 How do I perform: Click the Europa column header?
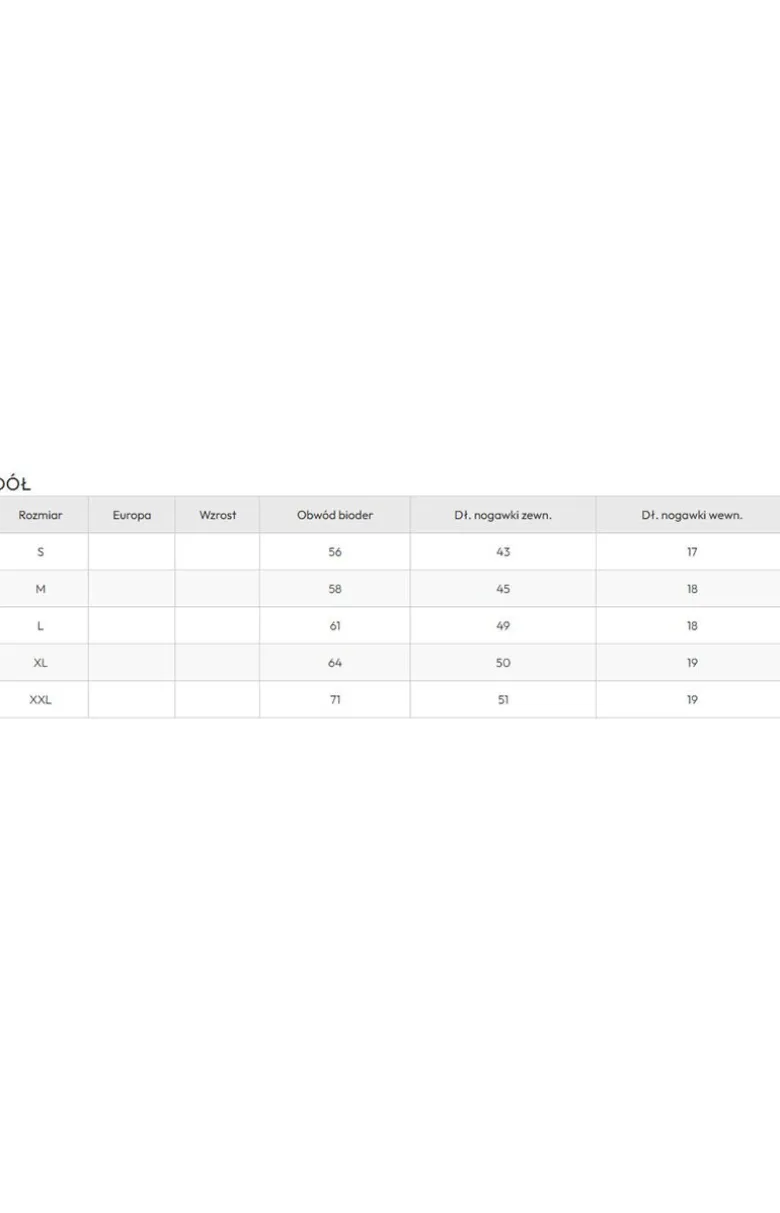[x=132, y=515]
